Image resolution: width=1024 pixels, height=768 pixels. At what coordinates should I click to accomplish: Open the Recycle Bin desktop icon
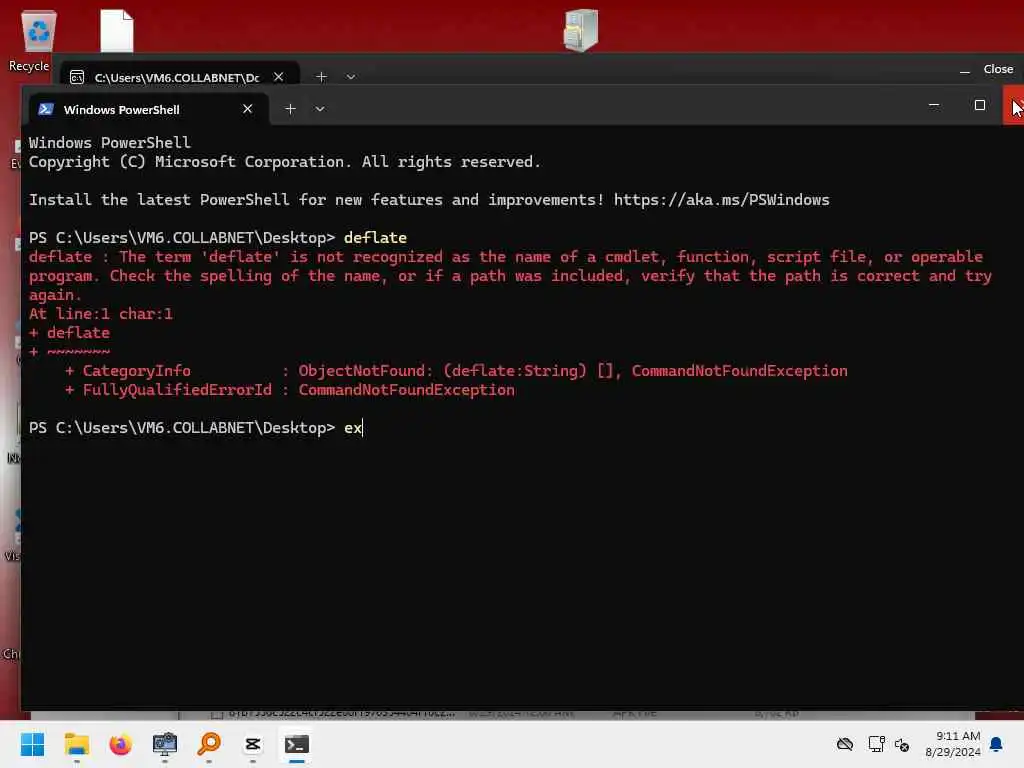click(38, 40)
